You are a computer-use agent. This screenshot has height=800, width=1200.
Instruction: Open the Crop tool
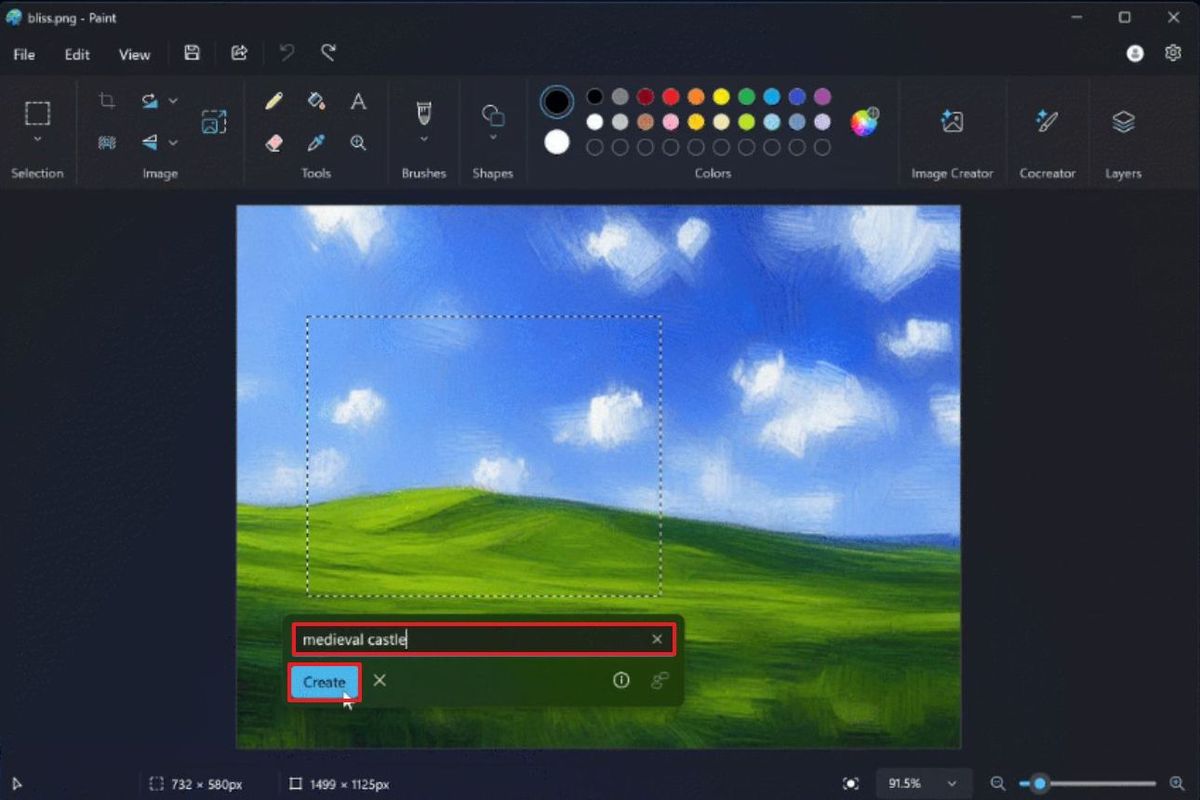pyautogui.click(x=107, y=100)
